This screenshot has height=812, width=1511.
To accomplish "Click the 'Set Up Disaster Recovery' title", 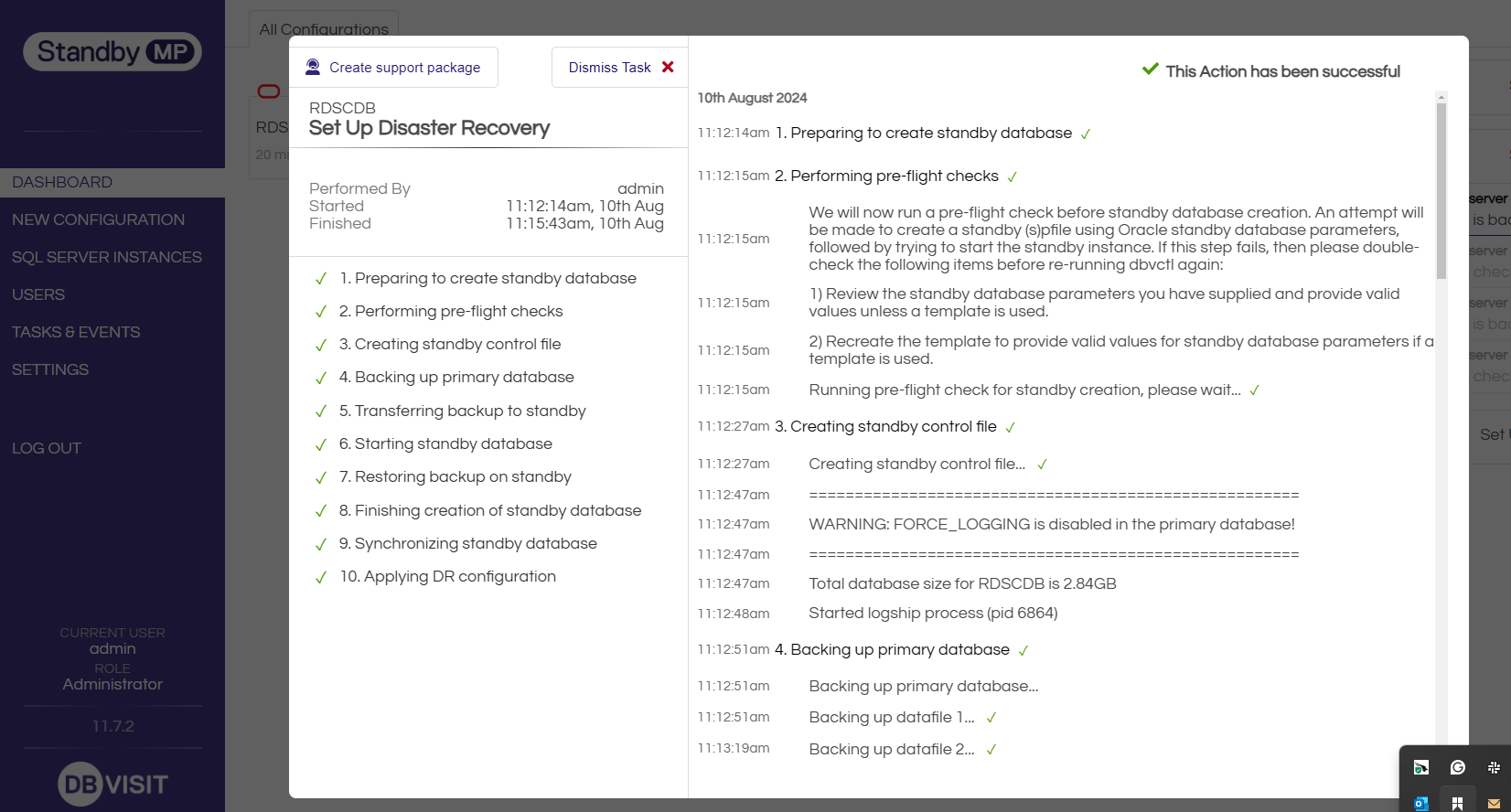I will (429, 128).
